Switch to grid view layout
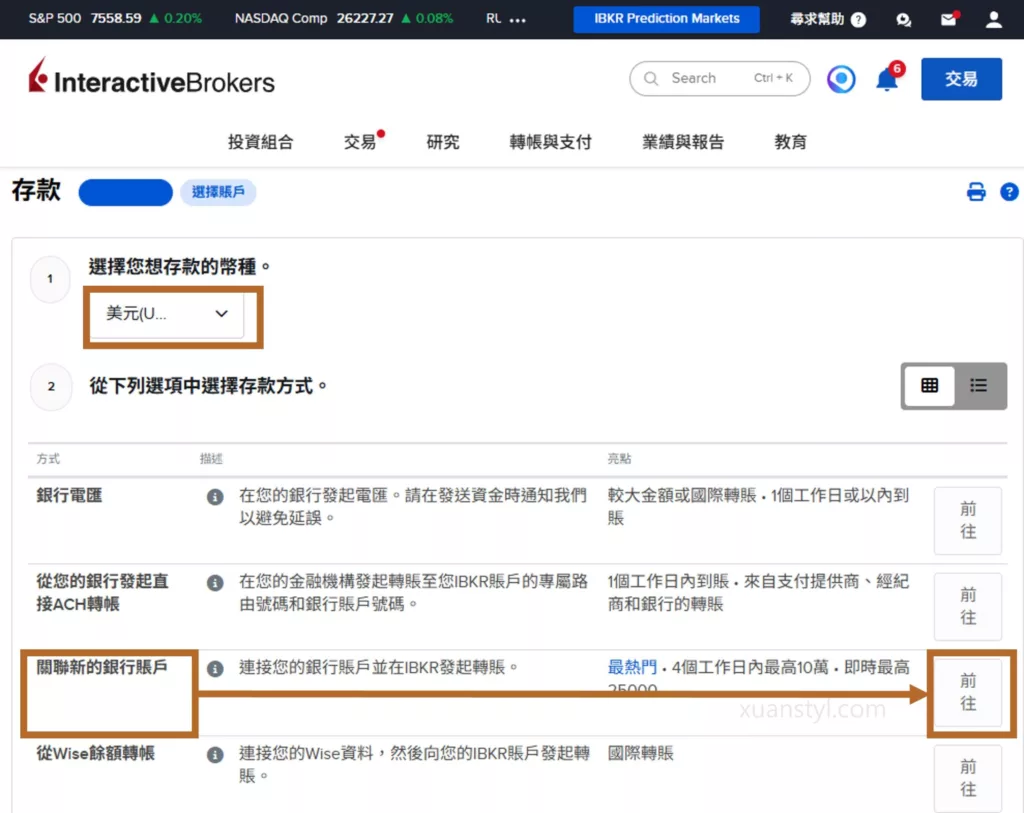This screenshot has height=813, width=1024. tap(929, 386)
